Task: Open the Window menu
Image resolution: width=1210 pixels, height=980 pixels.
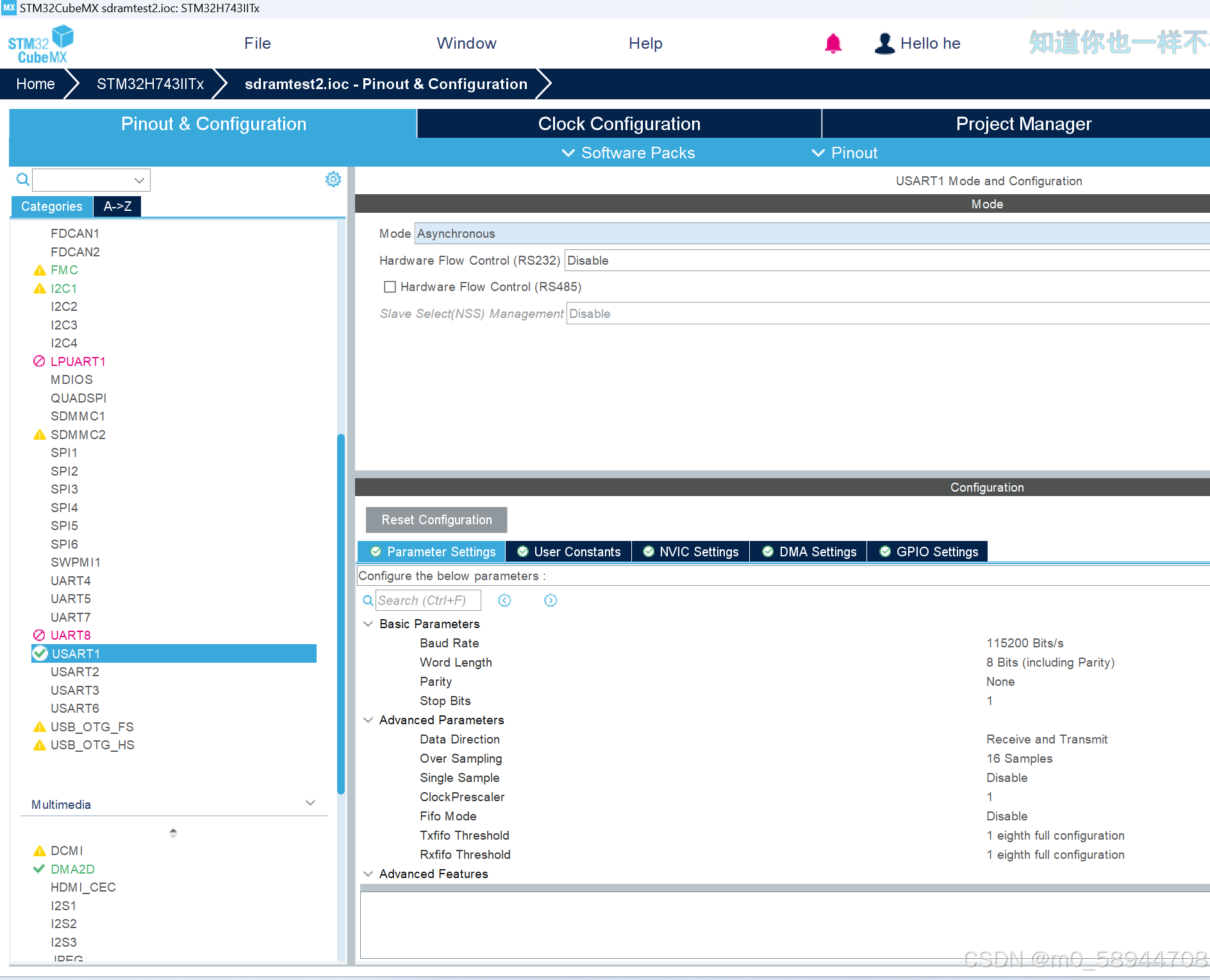Action: (x=467, y=44)
